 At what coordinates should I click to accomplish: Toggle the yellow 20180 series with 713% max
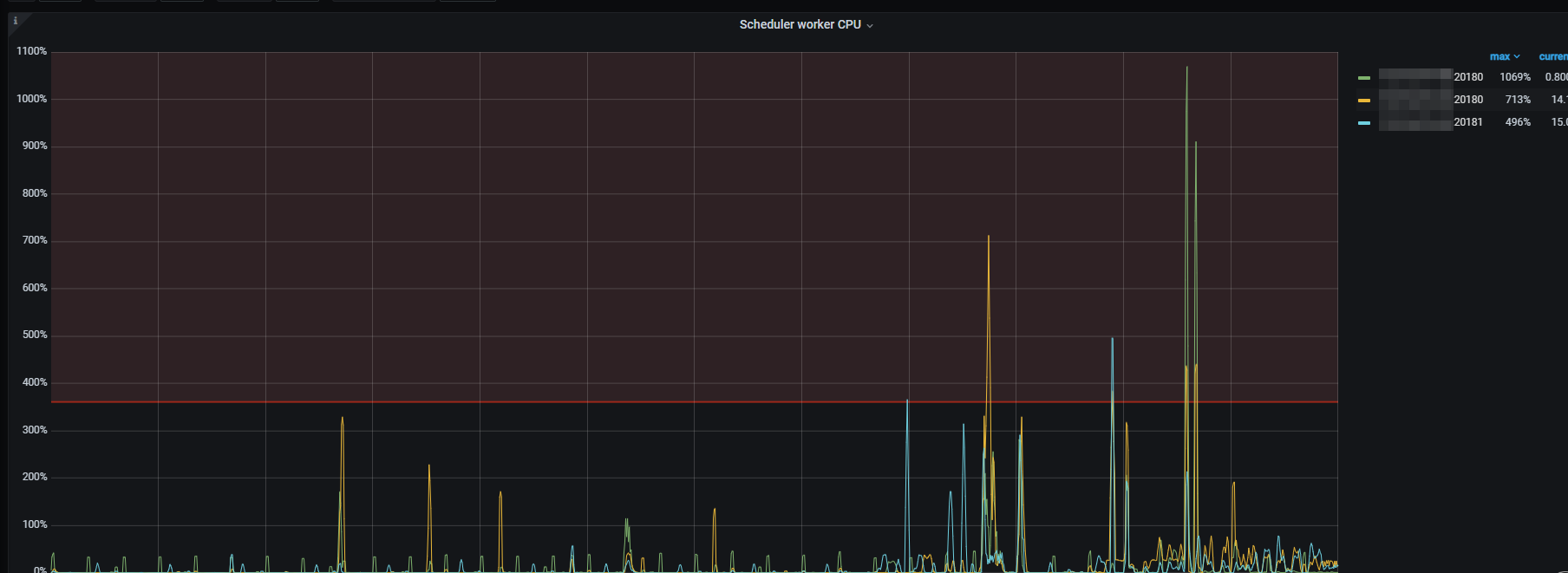(1467, 100)
